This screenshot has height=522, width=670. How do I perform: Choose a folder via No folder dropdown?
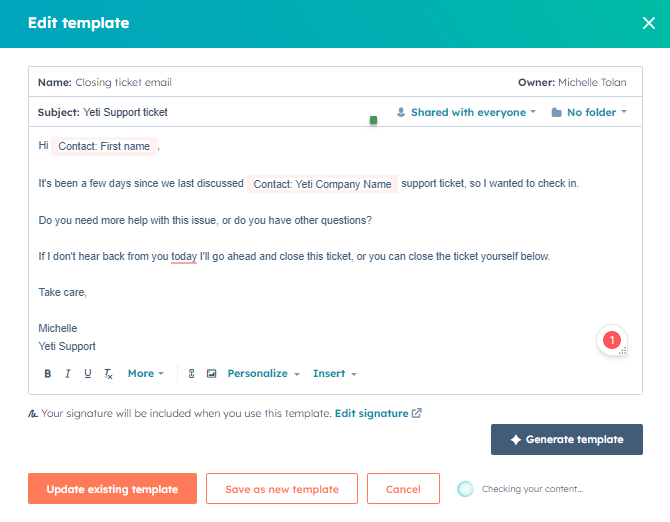point(589,112)
